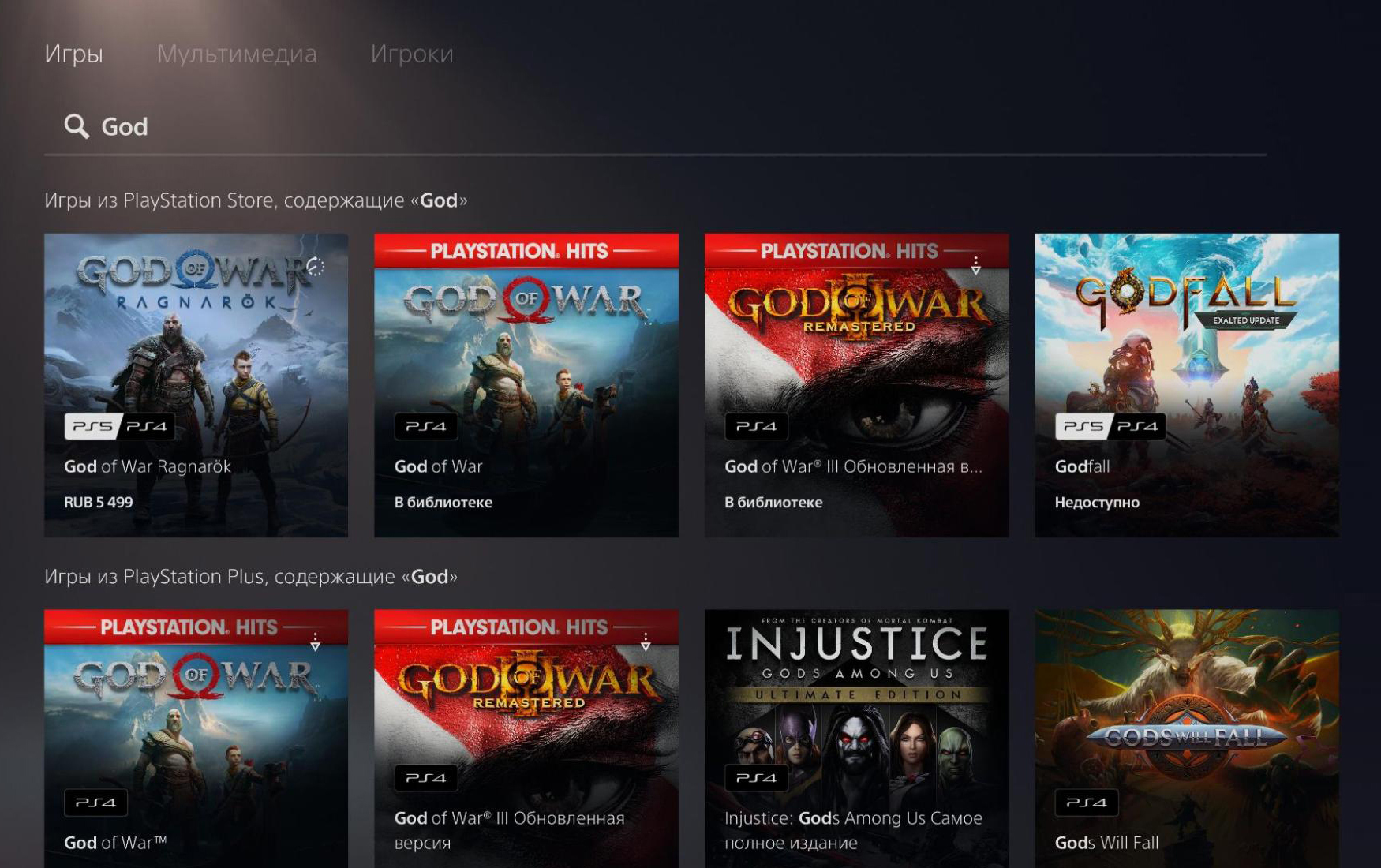Open God of War III card in Plus row
The height and width of the screenshot is (868, 1381).
click(x=526, y=739)
